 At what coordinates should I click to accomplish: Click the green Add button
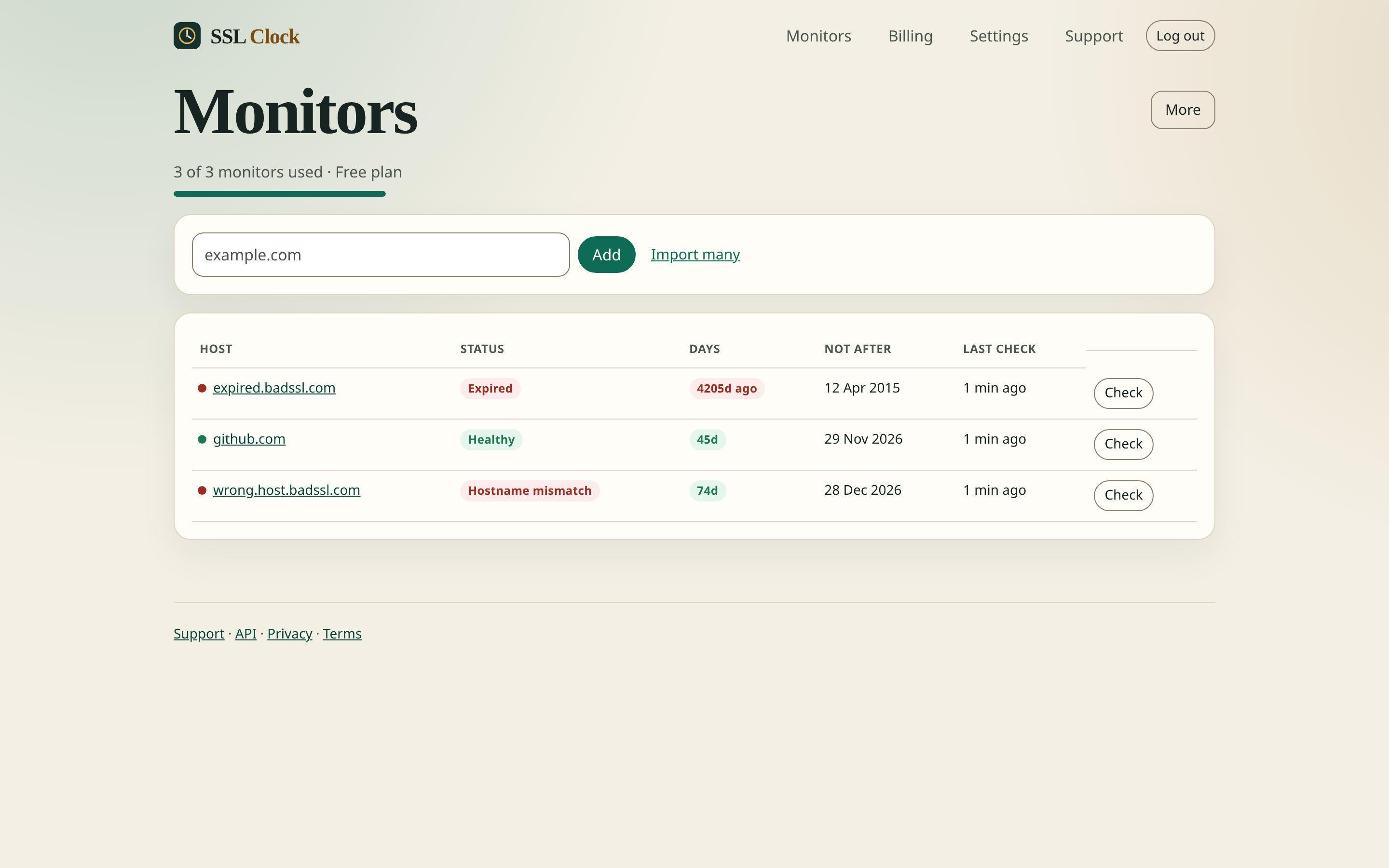tap(606, 254)
